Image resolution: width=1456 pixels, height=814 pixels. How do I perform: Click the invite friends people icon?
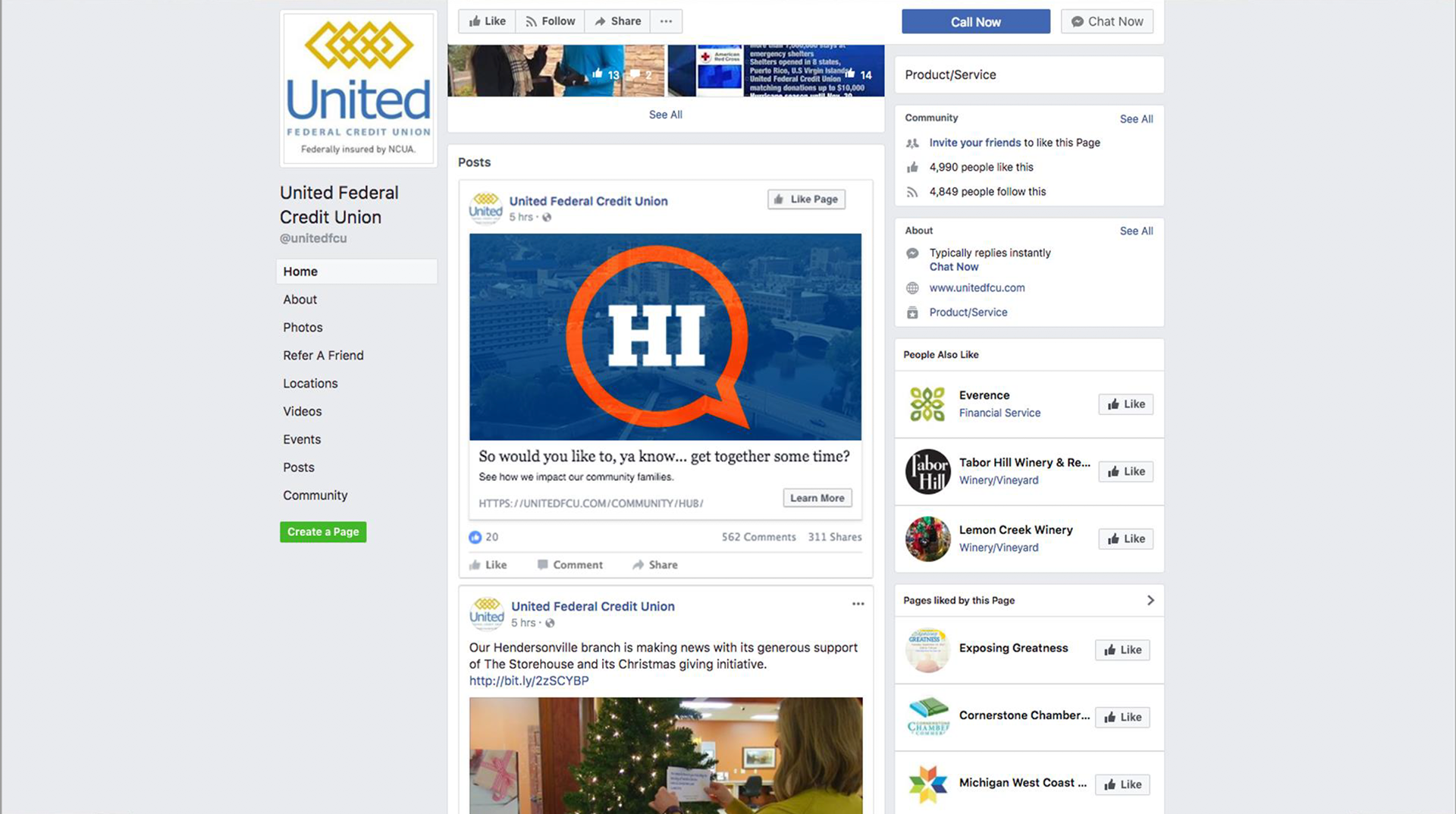[x=912, y=143]
